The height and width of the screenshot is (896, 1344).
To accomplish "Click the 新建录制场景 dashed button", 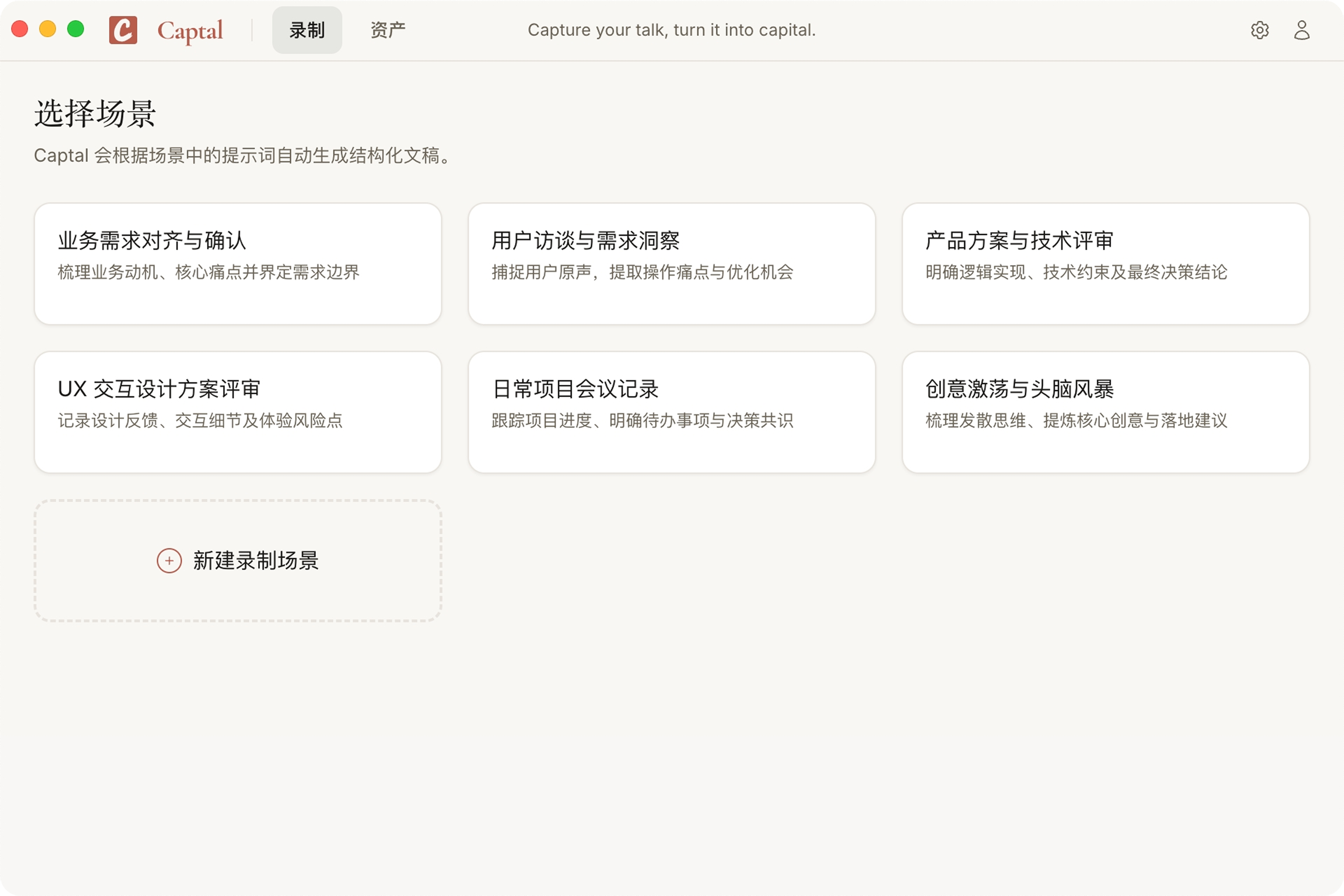I will (238, 561).
